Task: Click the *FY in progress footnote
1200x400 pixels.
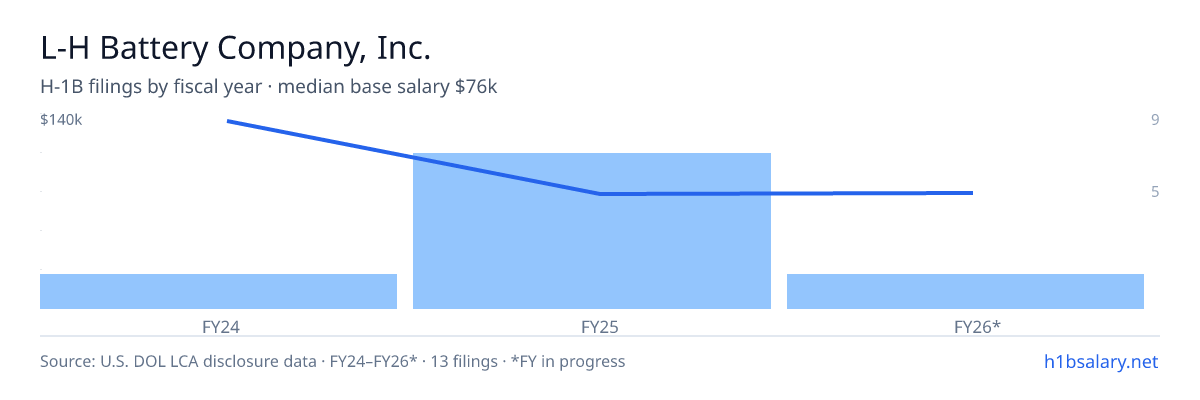Action: 568,361
